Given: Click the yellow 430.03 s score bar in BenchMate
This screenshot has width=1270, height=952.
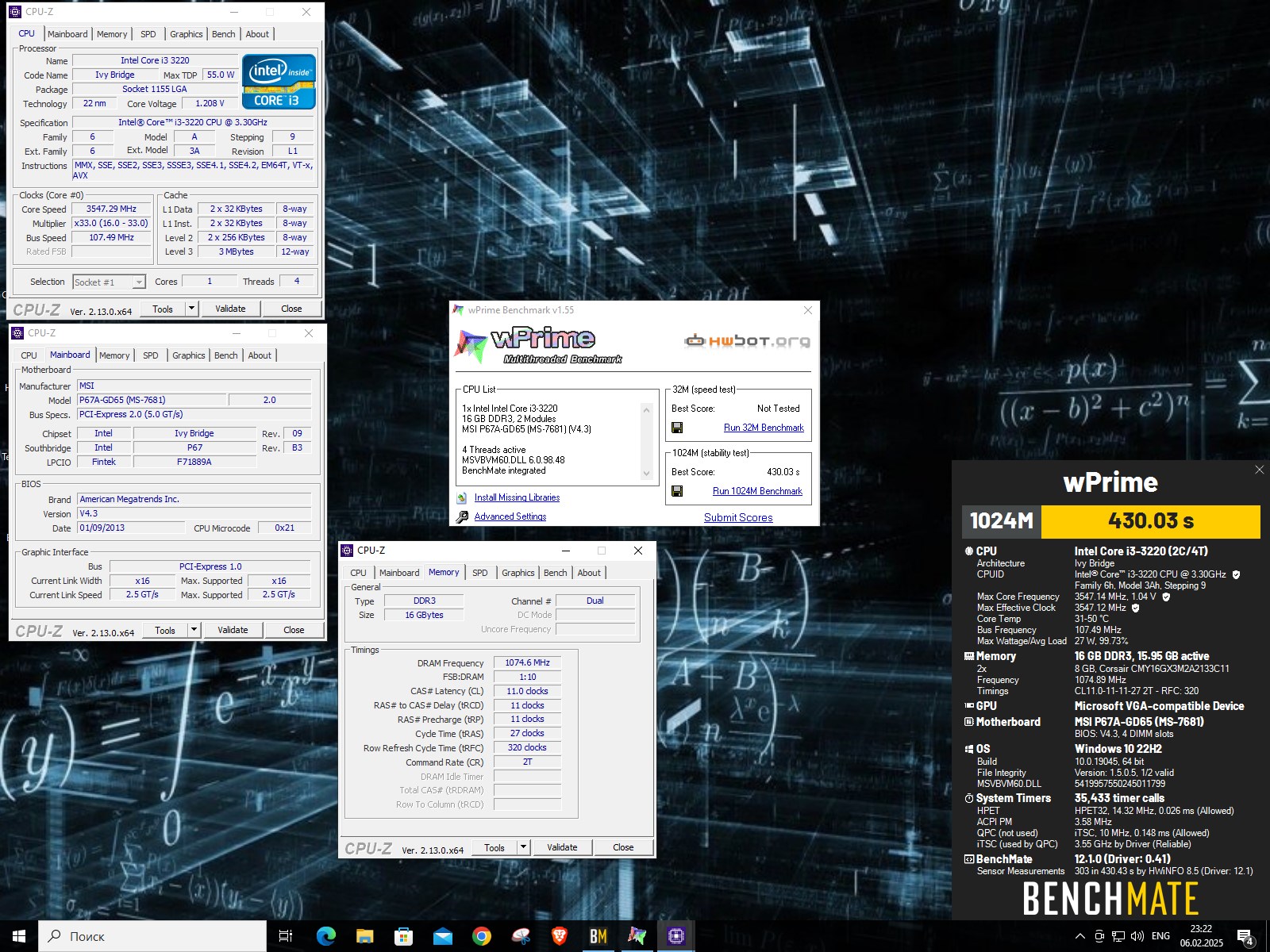Looking at the screenshot, I should 1150,521.
